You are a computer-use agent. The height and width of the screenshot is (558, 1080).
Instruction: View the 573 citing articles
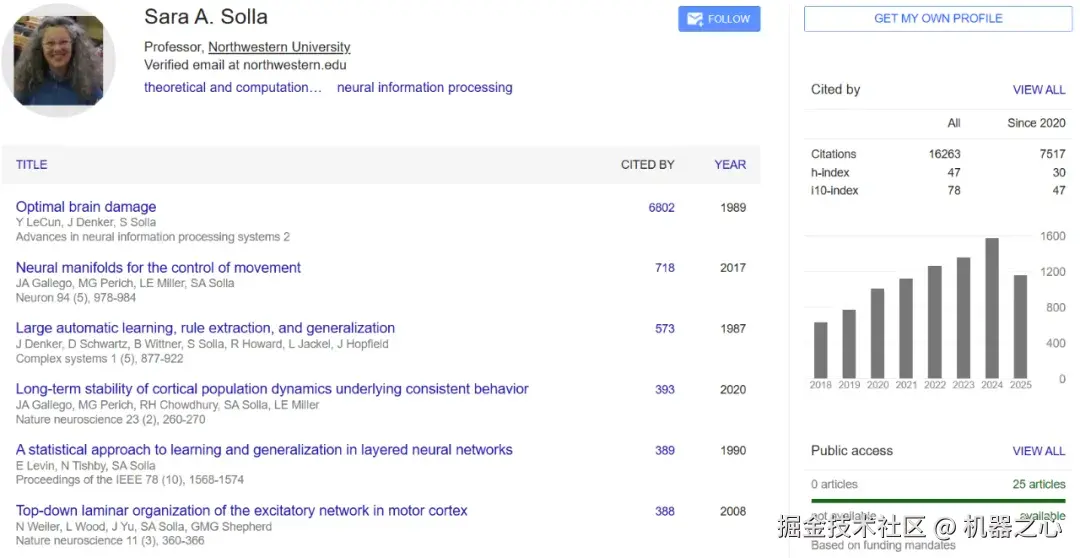pyautogui.click(x=665, y=329)
